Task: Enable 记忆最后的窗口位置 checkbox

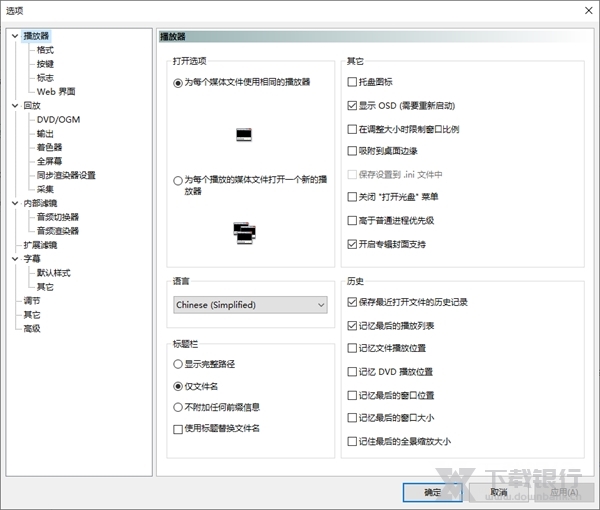Action: [x=352, y=395]
